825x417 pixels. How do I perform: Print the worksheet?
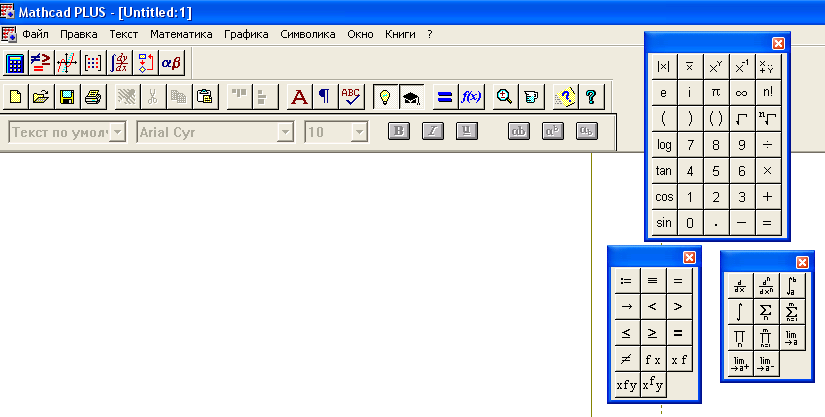click(93, 97)
